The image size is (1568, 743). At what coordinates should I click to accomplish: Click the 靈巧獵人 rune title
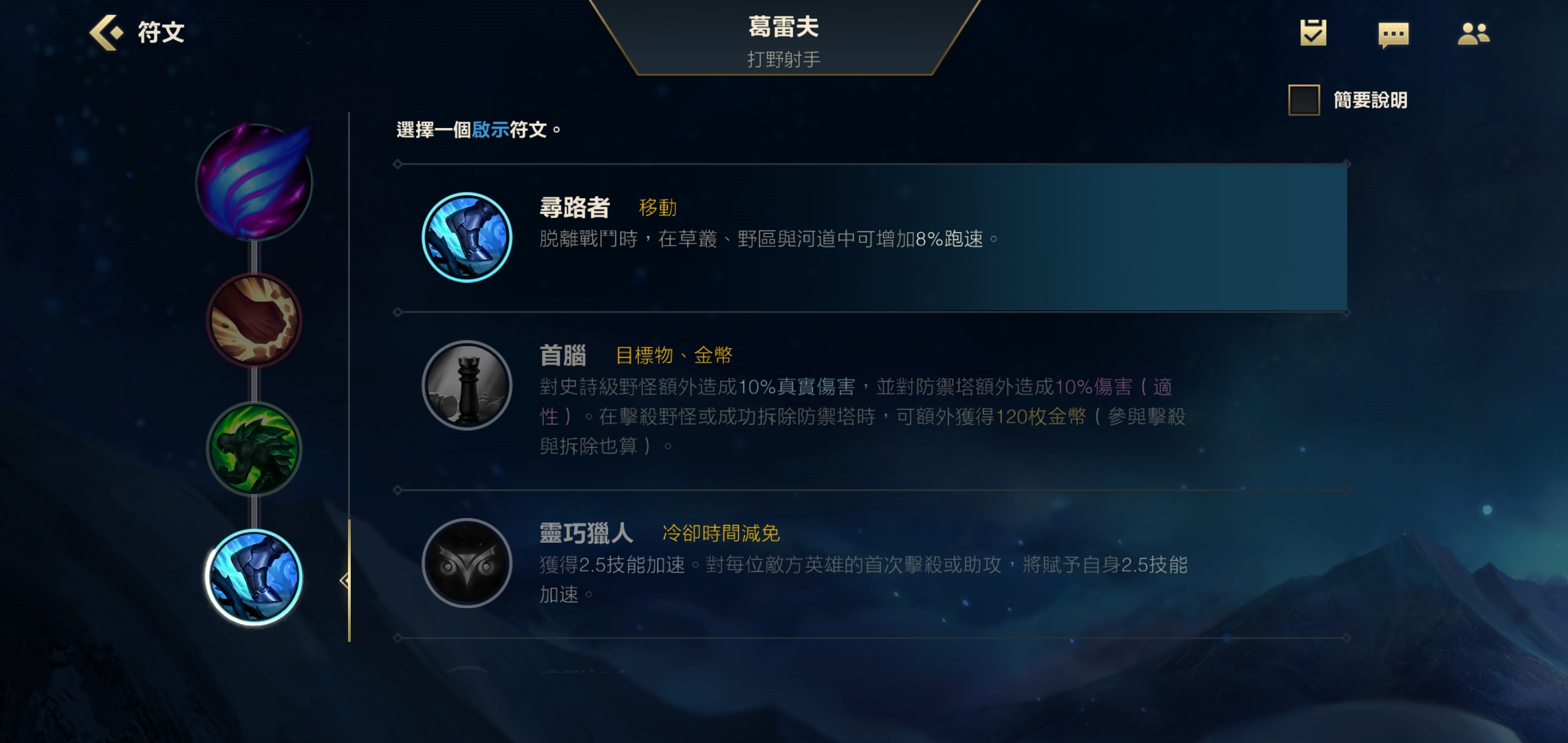click(x=586, y=532)
